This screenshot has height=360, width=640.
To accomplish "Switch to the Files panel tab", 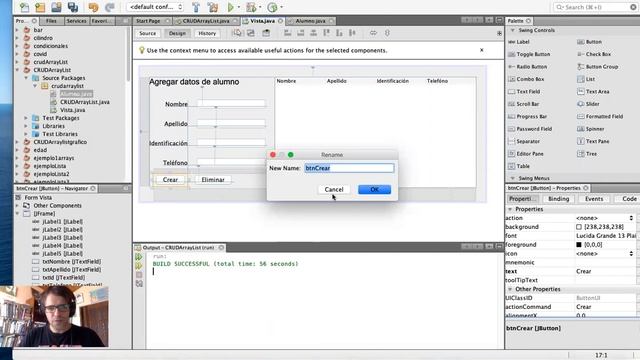I will point(51,21).
